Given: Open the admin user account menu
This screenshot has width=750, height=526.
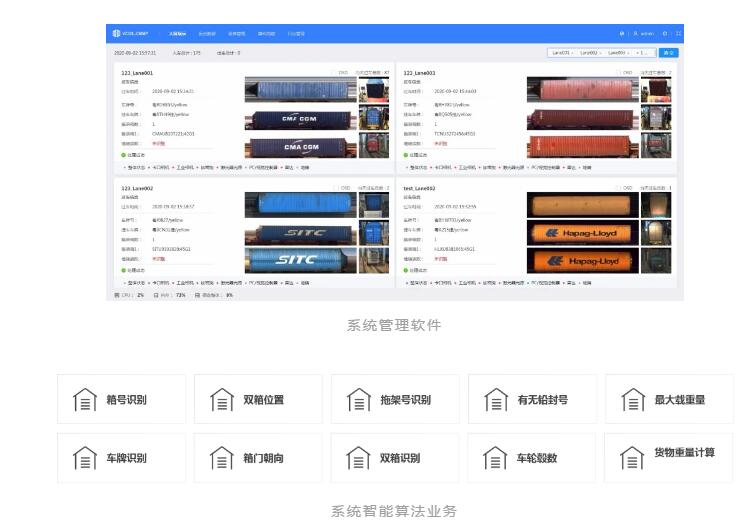Looking at the screenshot, I should (x=644, y=34).
